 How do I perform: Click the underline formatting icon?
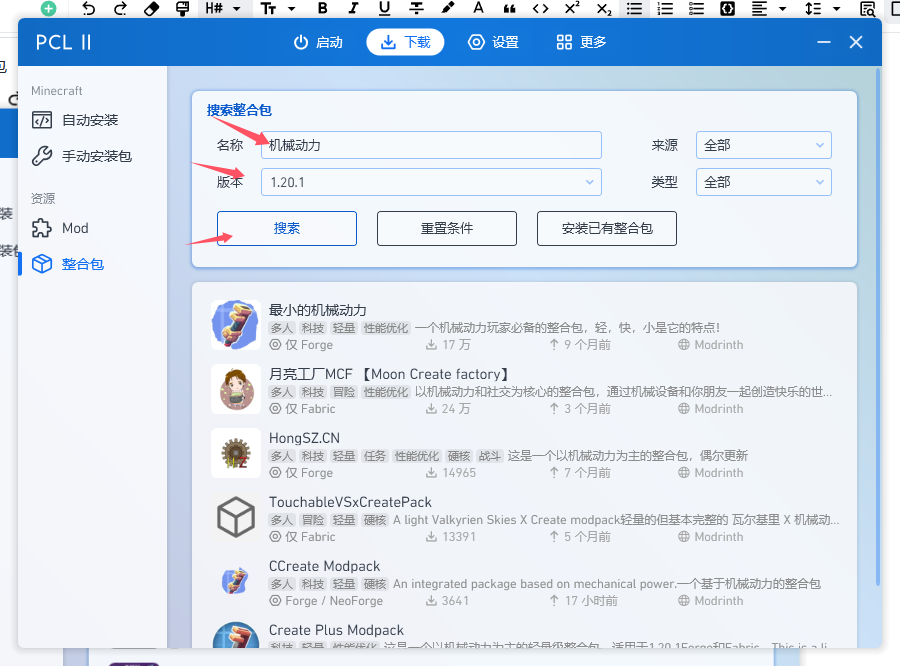tap(385, 9)
